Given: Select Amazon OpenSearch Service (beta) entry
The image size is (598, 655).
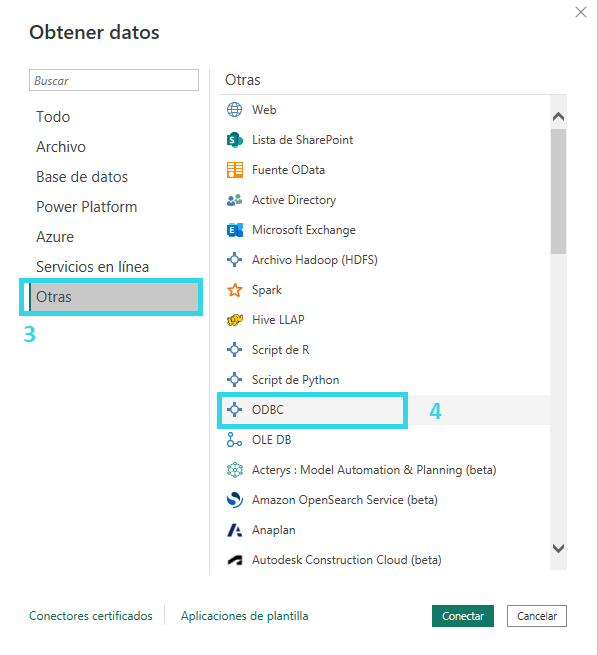Looking at the screenshot, I should (x=345, y=500).
